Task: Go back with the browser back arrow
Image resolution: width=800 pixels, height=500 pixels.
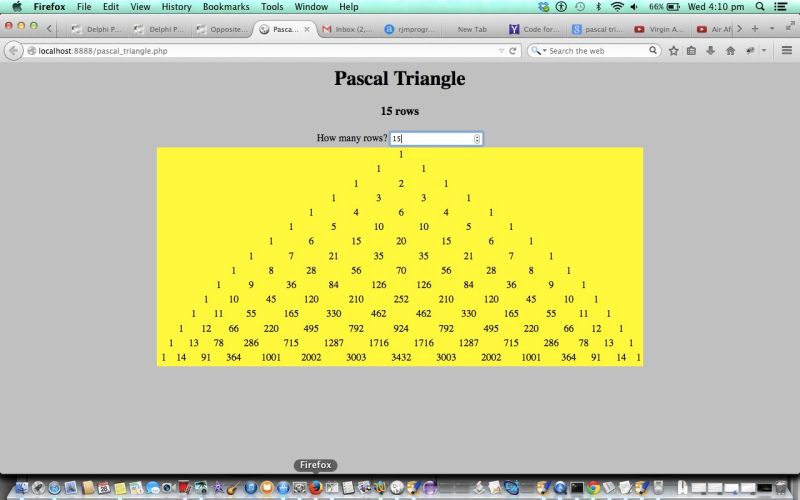Action: pyautogui.click(x=14, y=51)
